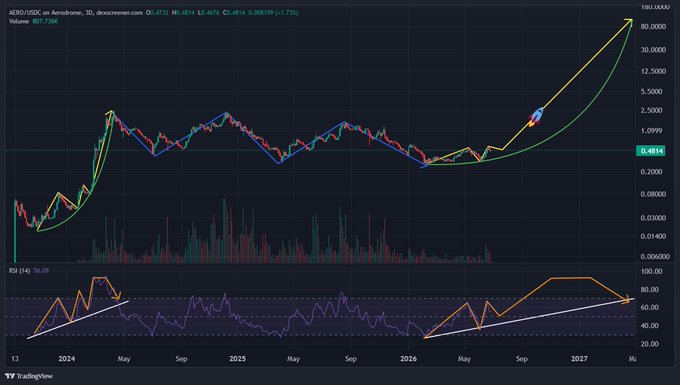Click the 80.0000 price axis label

(x=653, y=26)
